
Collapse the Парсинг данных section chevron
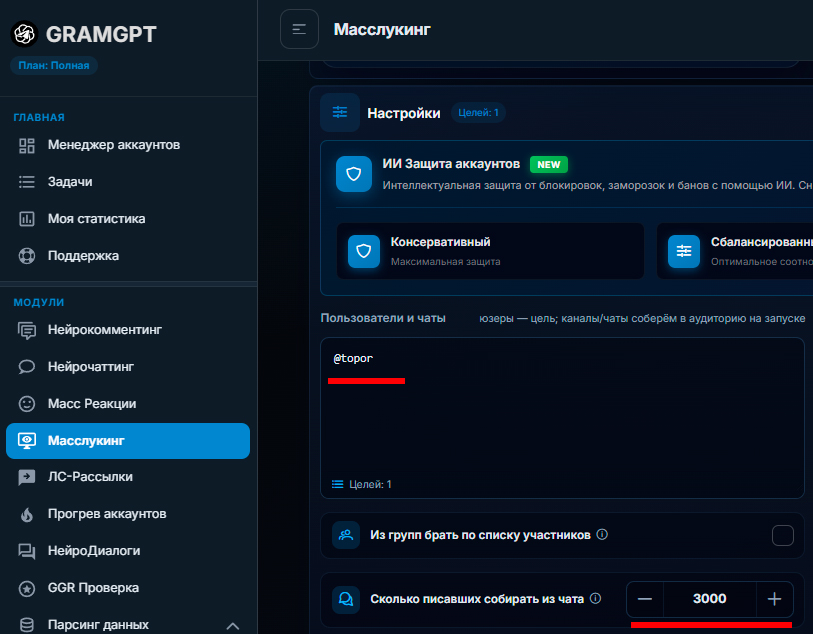click(x=233, y=626)
